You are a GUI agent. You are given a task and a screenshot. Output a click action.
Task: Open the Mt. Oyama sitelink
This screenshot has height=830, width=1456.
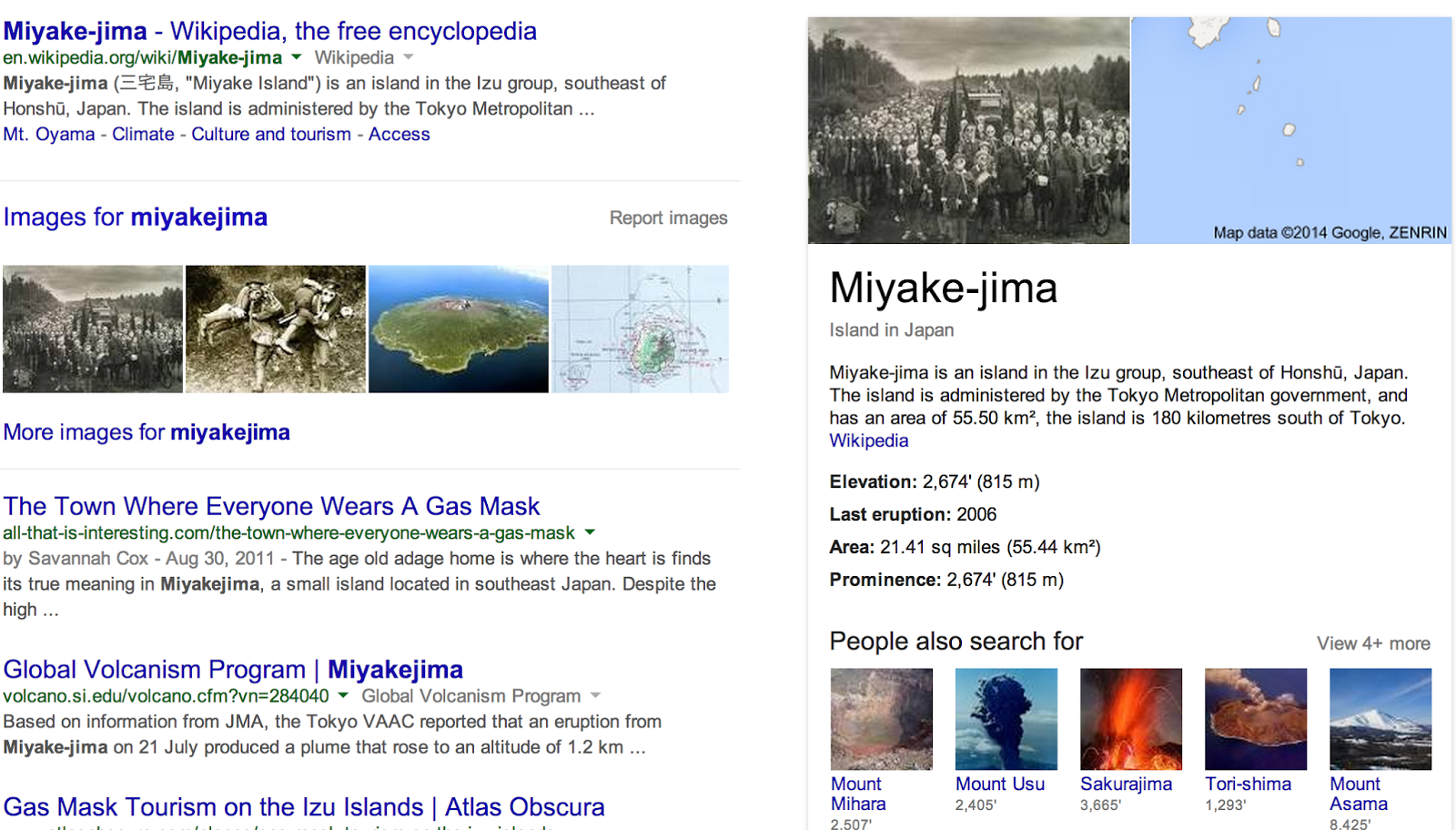tap(47, 134)
